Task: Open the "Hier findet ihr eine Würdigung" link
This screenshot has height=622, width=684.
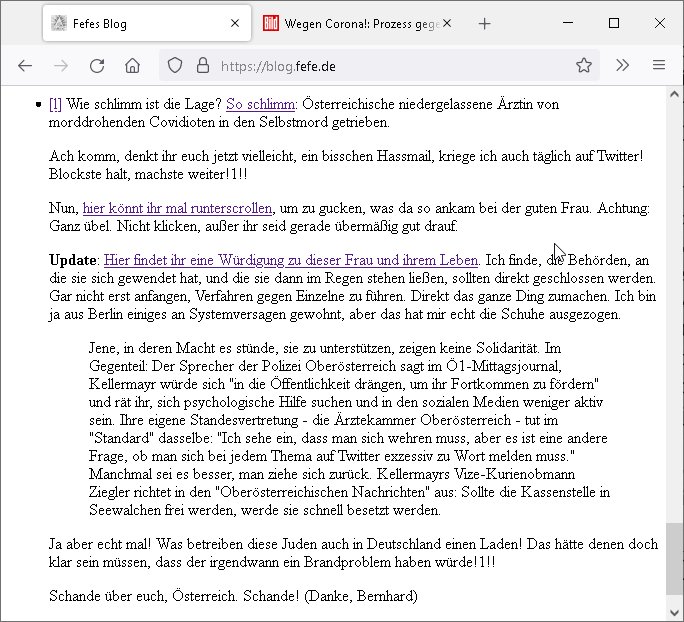Action: tap(291, 260)
